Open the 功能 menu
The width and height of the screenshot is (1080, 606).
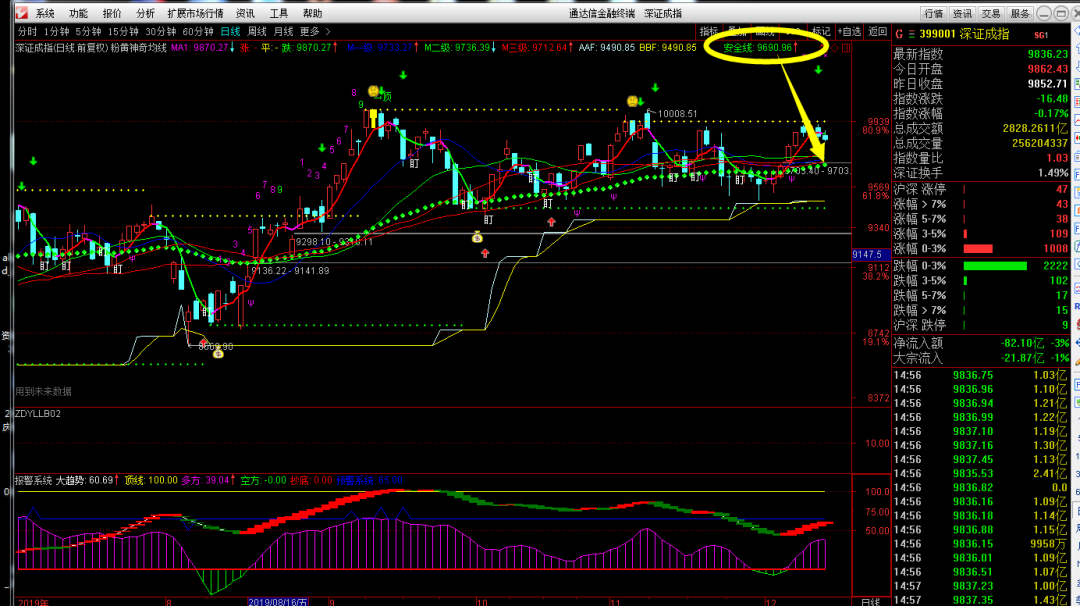(79, 13)
